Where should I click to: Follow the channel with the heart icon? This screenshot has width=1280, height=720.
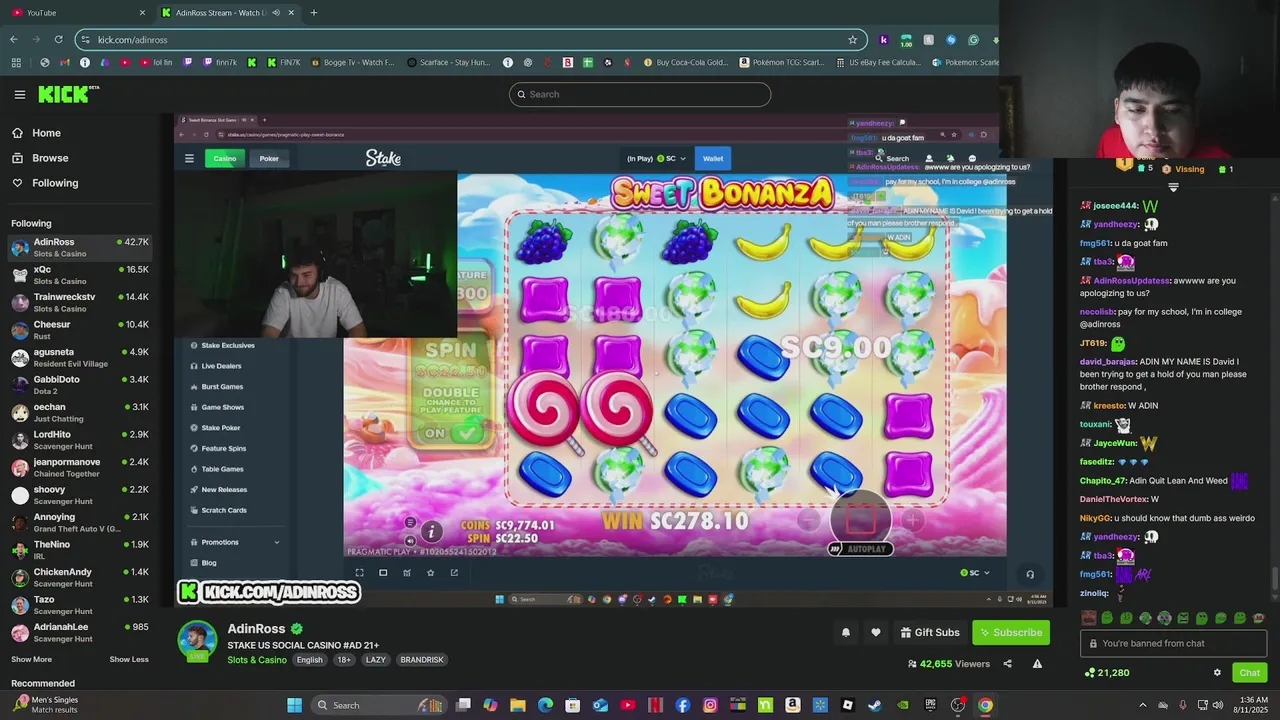pos(876,632)
